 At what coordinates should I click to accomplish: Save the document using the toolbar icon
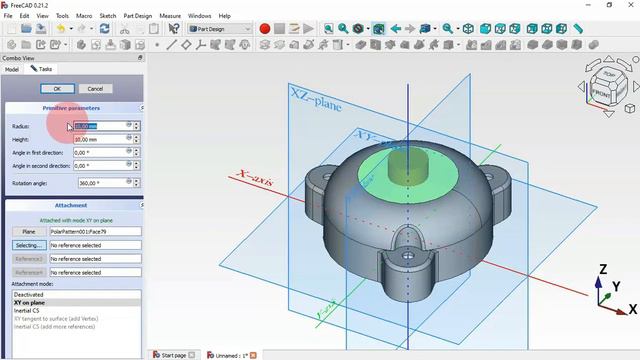coord(41,29)
